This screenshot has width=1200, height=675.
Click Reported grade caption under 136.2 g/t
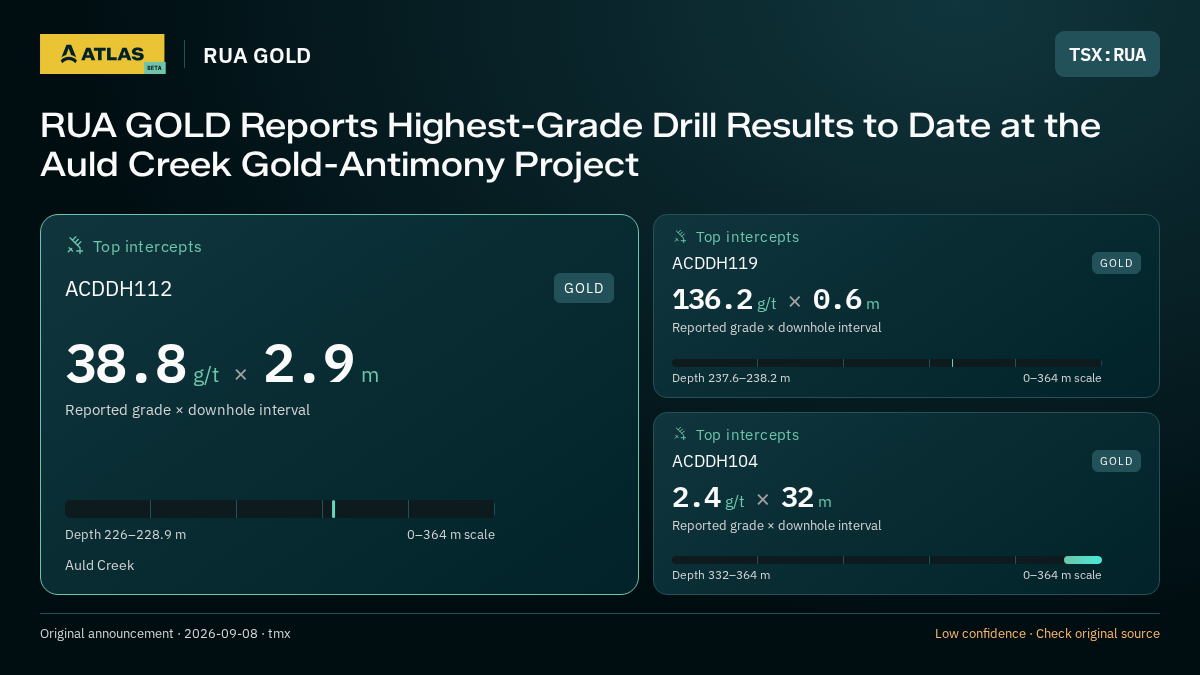click(776, 328)
